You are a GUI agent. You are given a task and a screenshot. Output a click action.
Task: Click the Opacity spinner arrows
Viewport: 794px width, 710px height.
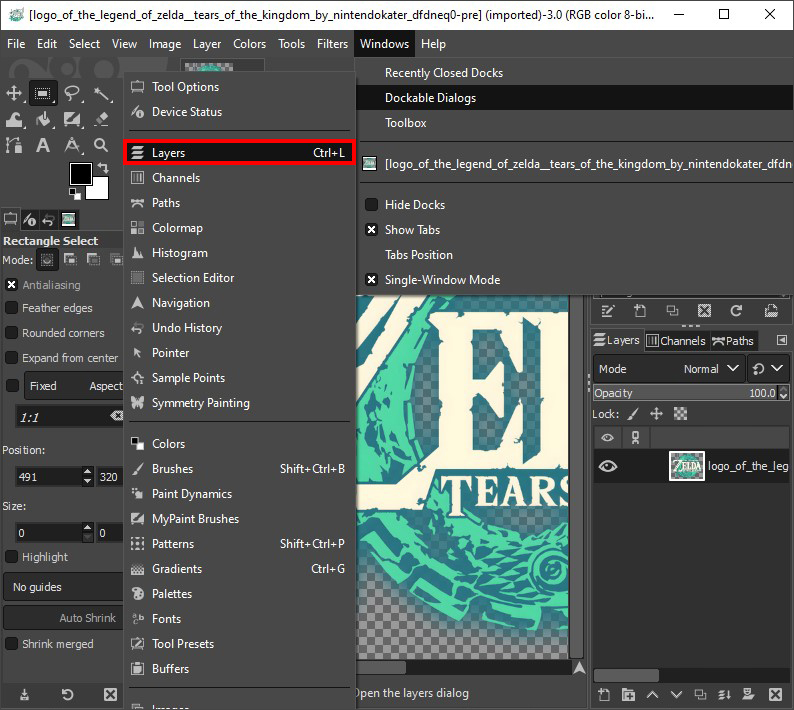(783, 393)
